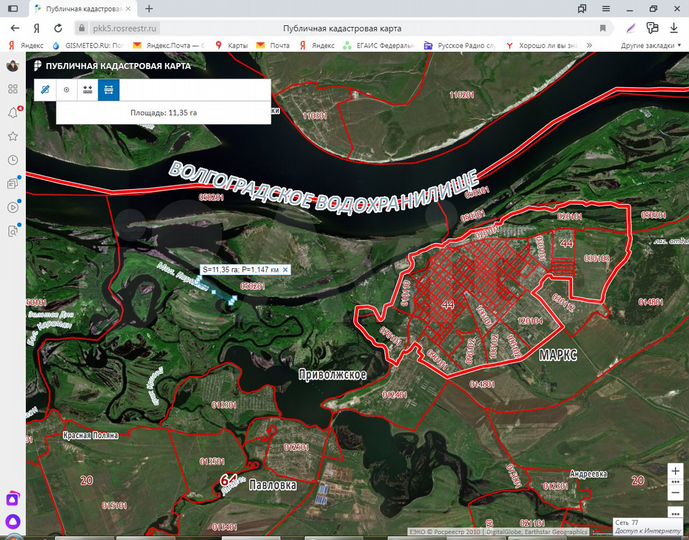
Task: Open the 'Карты' bookmark
Action: pyautogui.click(x=232, y=45)
